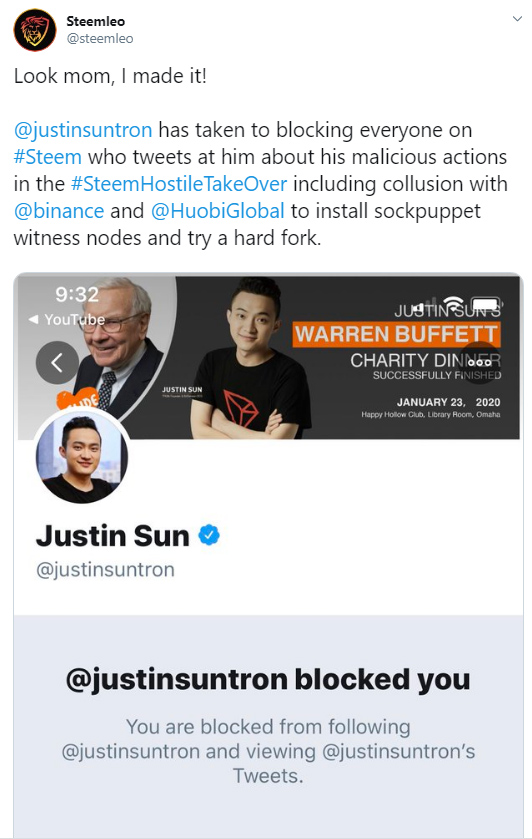Expand the tweet options chevron
Screen dimensions: 532x839
point(517,19)
